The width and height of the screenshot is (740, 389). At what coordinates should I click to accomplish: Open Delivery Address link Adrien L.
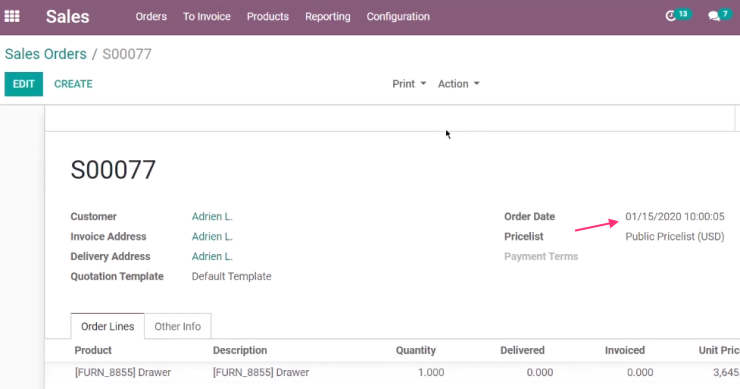pyautogui.click(x=212, y=256)
